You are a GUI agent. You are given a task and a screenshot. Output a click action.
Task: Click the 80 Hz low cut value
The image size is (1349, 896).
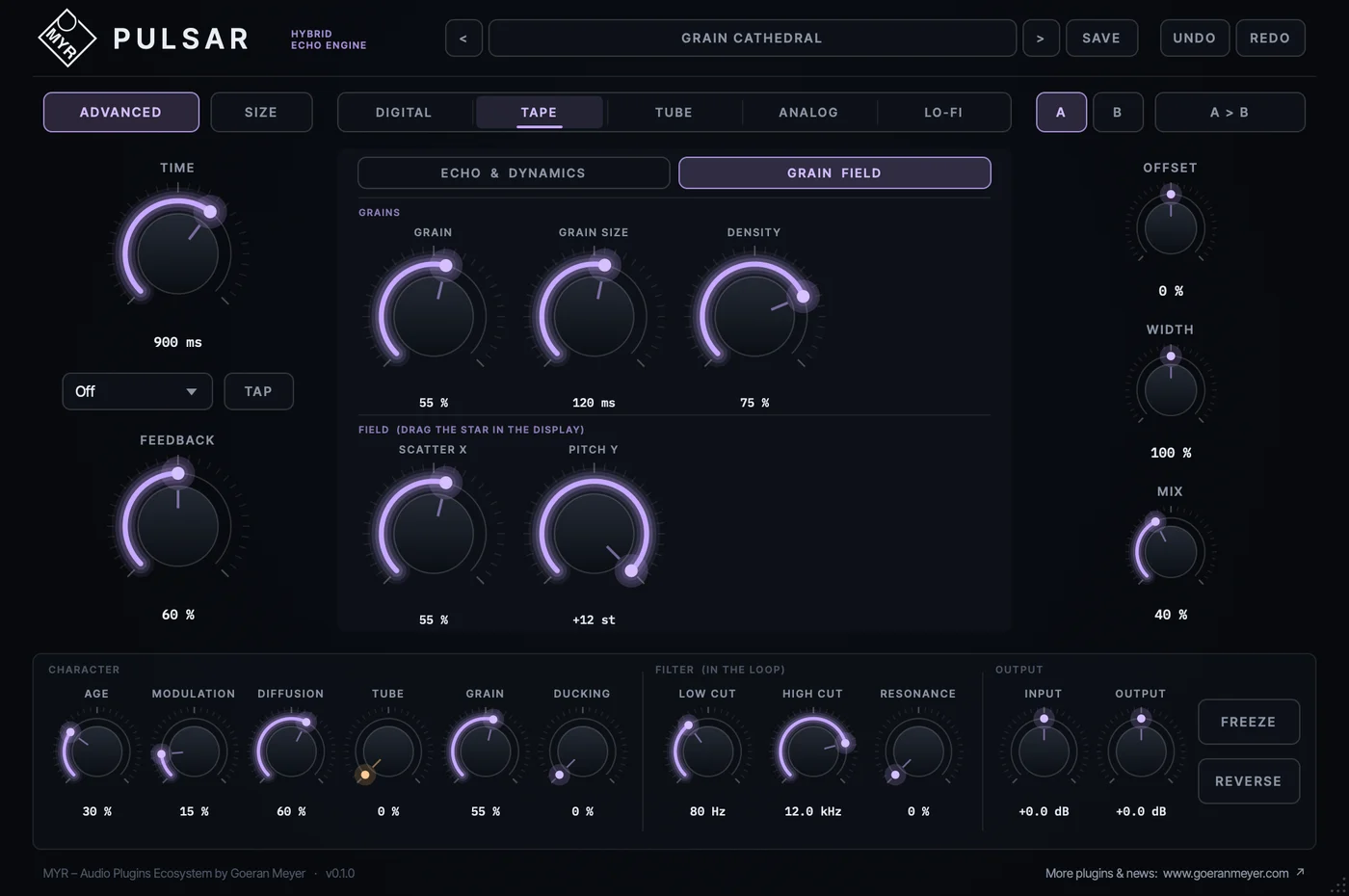707,811
